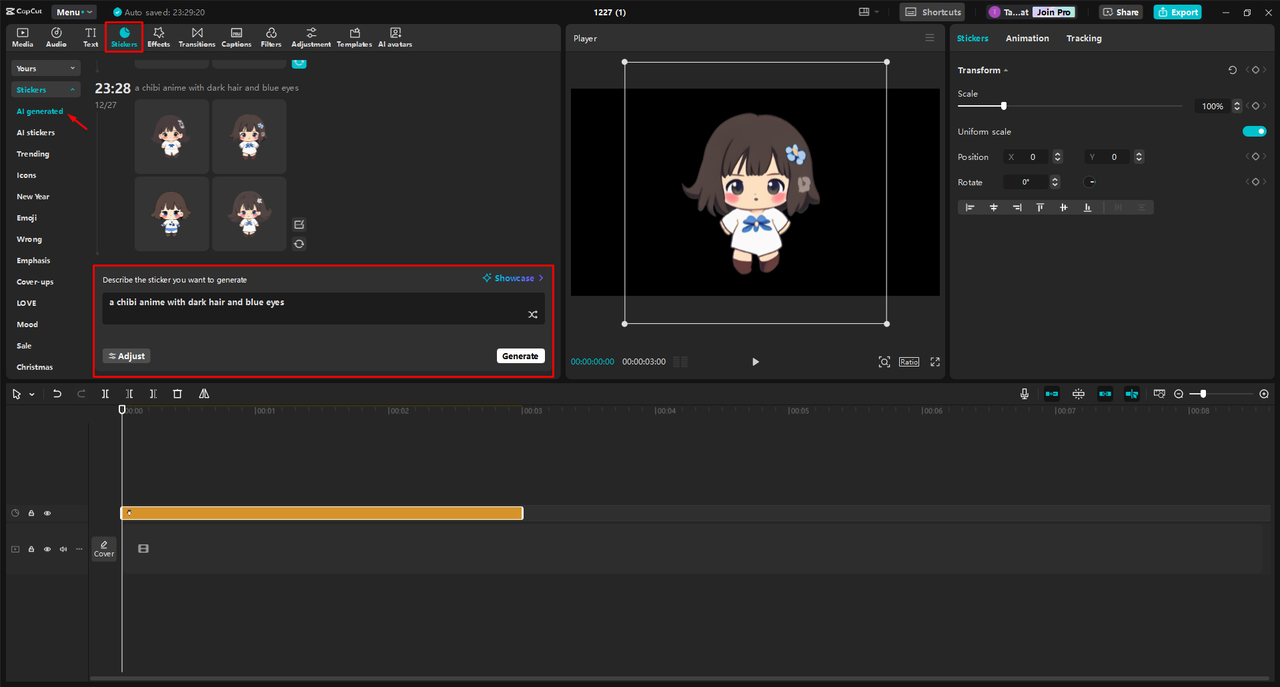The image size is (1280, 687).
Task: Open the AI avatars tab
Action: (x=395, y=37)
